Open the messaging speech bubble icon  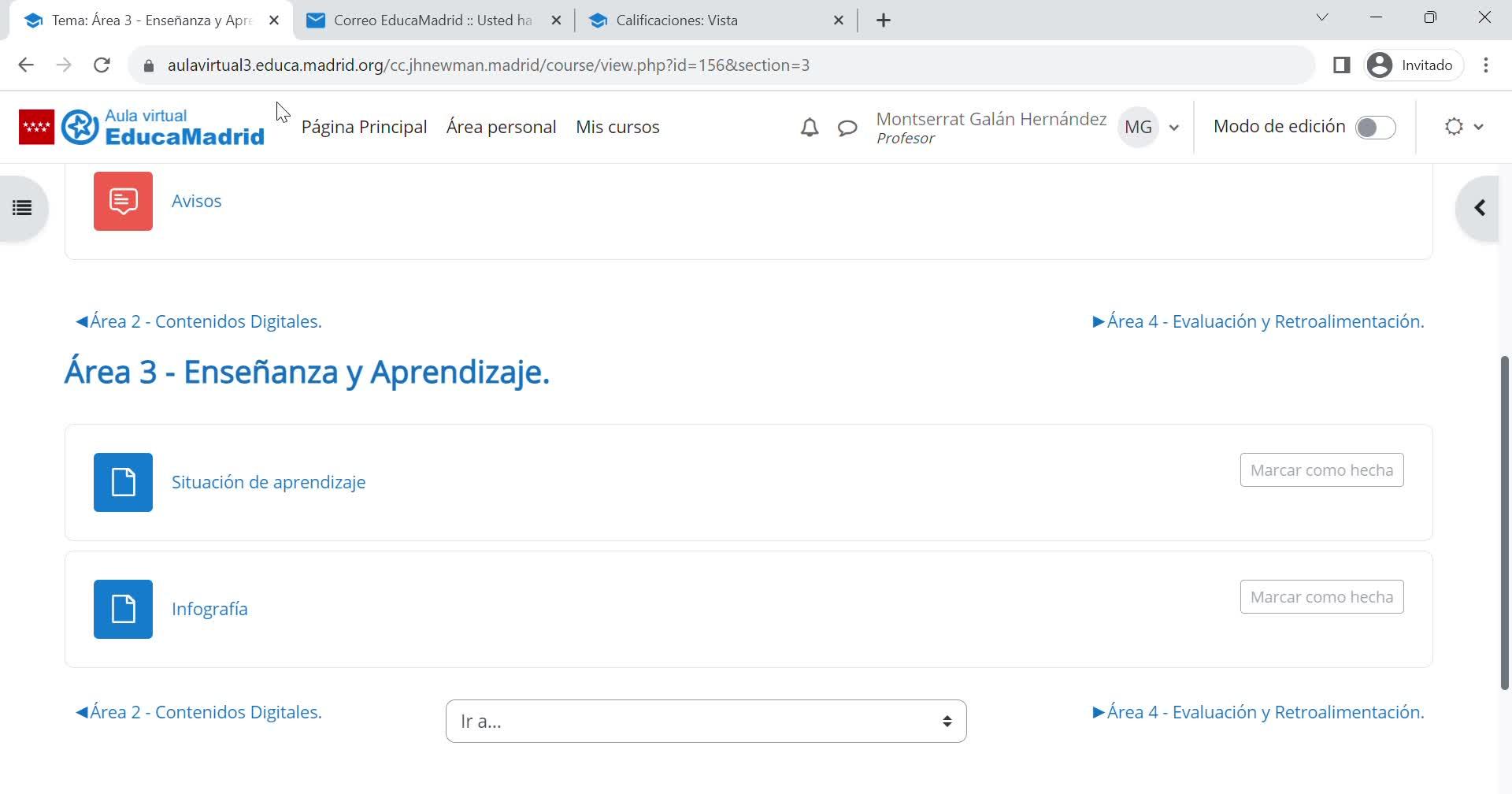tap(847, 128)
